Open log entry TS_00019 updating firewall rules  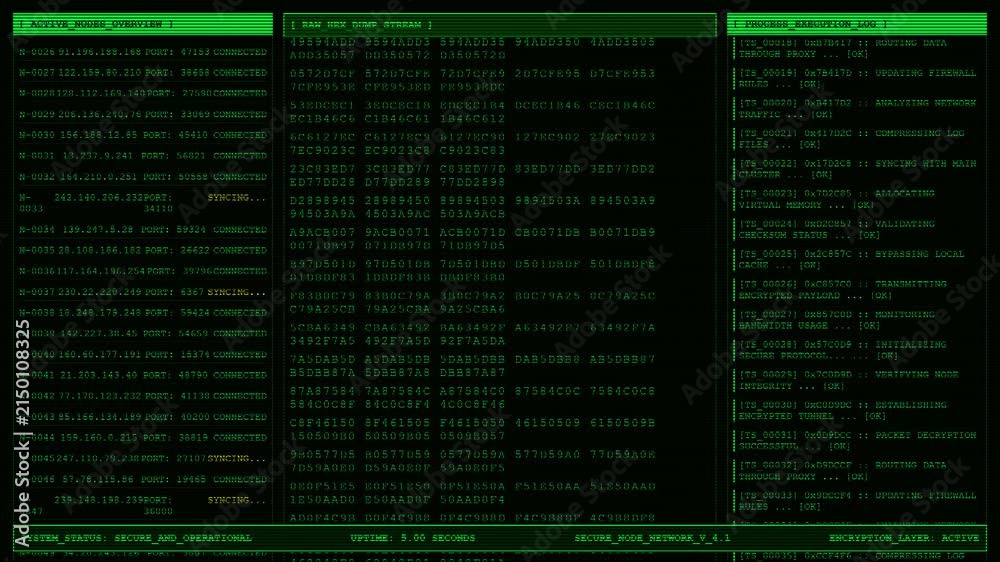857,78
